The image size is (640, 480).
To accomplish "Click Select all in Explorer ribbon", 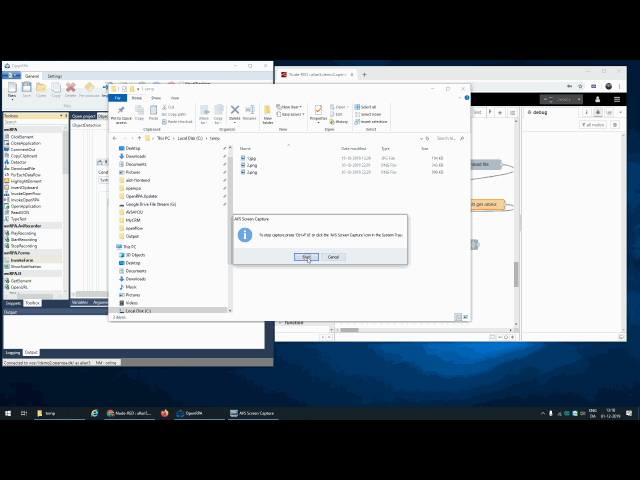I will point(365,107).
